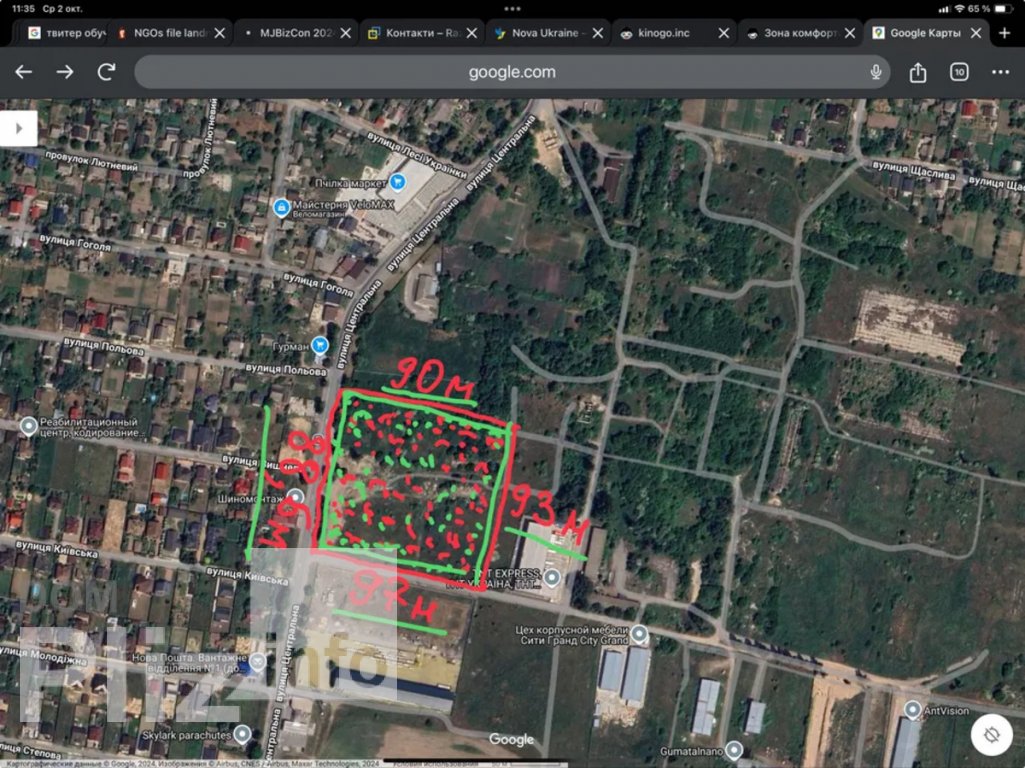Viewport: 1025px width, 768px height.
Task: Select the Гурман store map marker
Action: click(x=320, y=346)
